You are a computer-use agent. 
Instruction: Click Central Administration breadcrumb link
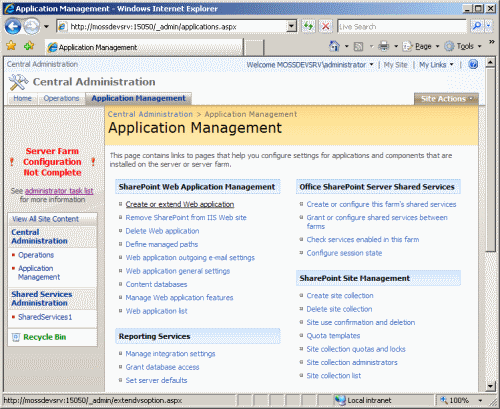tap(150, 114)
